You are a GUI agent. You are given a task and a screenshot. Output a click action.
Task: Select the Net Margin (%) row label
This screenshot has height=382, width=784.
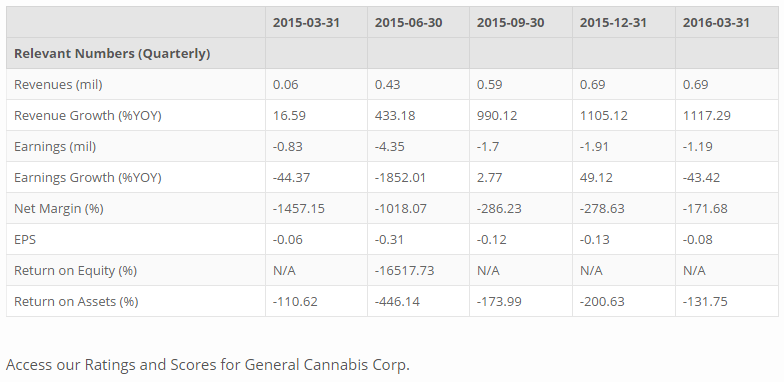tap(58, 208)
